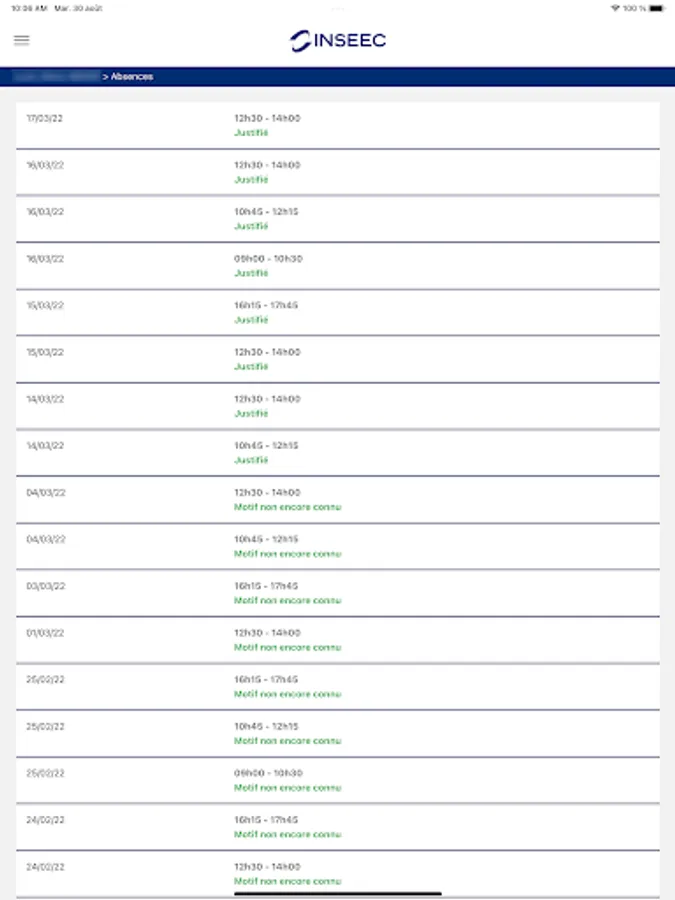Open the 24/02/22 16h15 - 17h45 absence
The height and width of the screenshot is (900, 675).
point(338,827)
